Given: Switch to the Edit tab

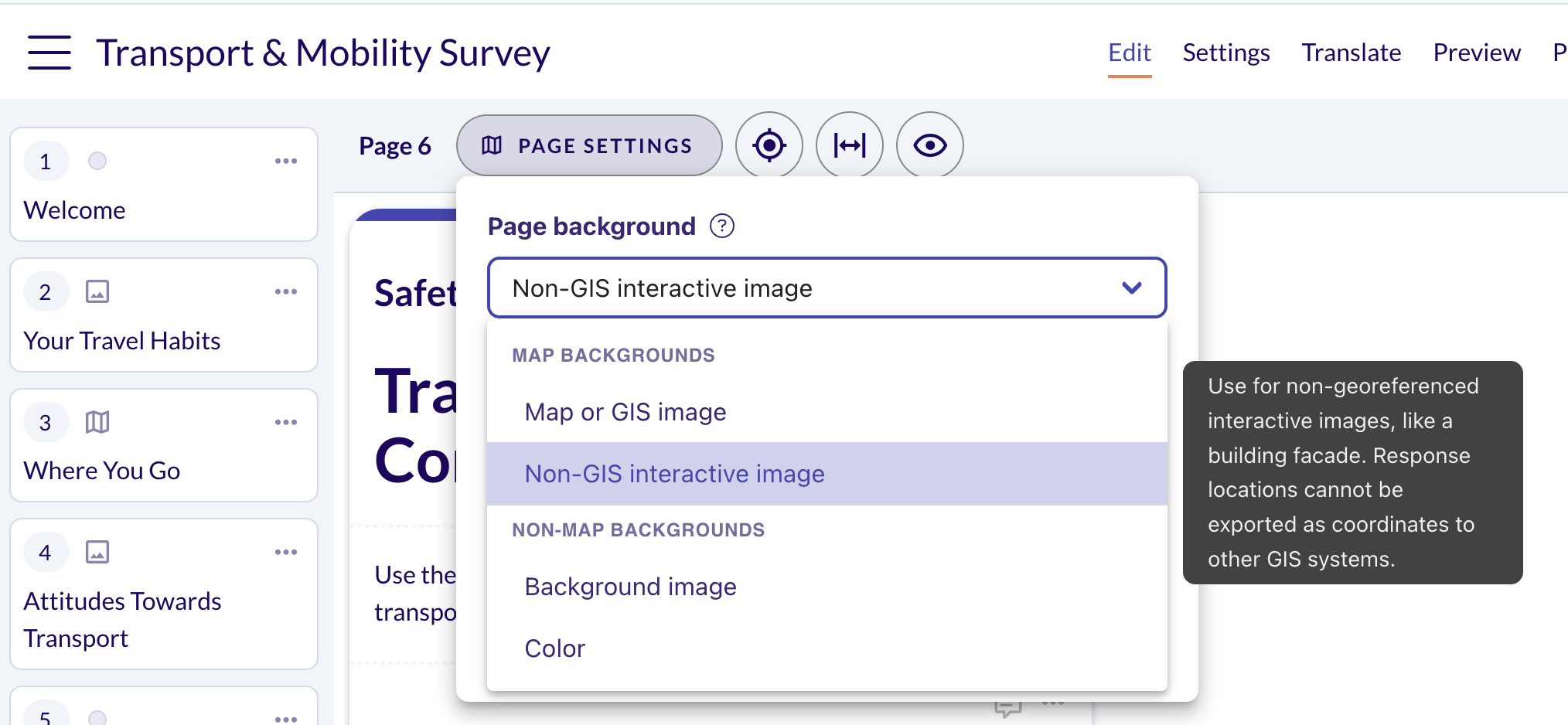Looking at the screenshot, I should (1130, 53).
